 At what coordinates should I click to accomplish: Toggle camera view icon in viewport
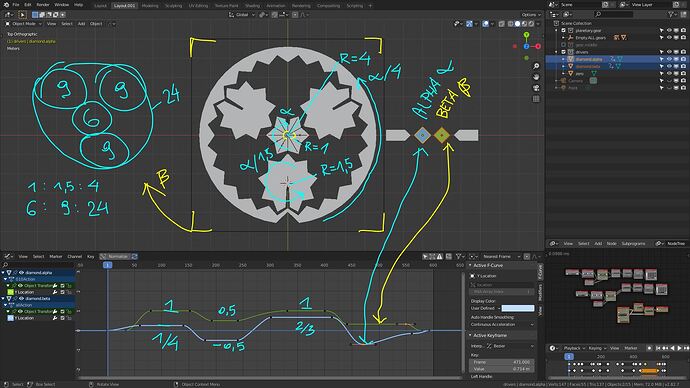tap(536, 88)
